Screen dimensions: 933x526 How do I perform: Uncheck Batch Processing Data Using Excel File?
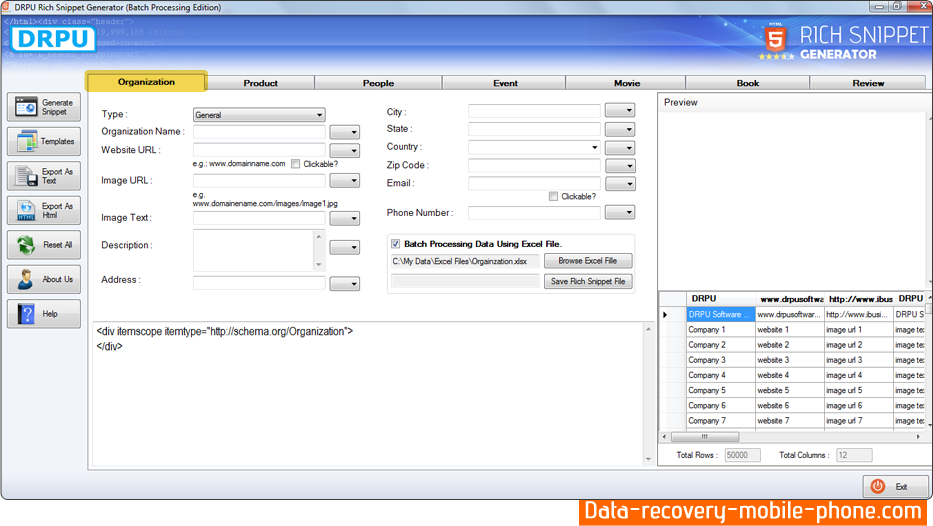click(396, 244)
